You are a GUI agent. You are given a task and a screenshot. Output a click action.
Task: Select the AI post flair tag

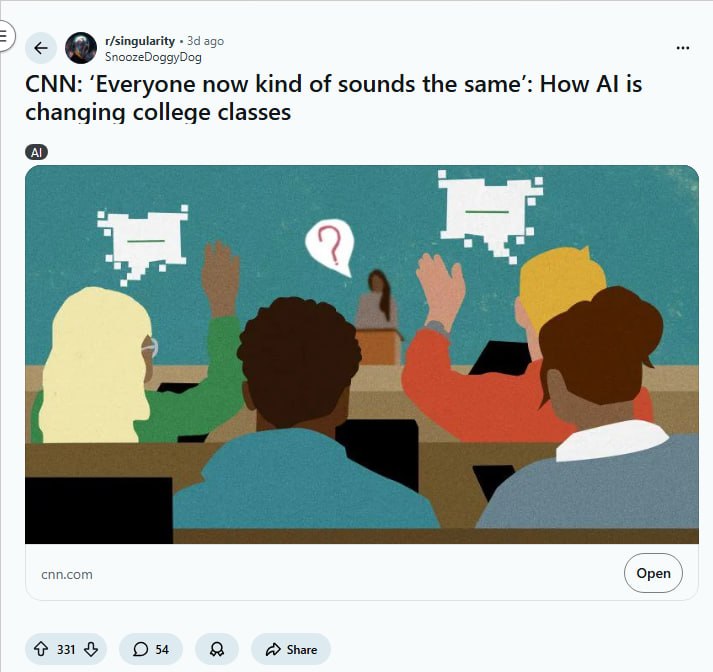pyautogui.click(x=36, y=152)
